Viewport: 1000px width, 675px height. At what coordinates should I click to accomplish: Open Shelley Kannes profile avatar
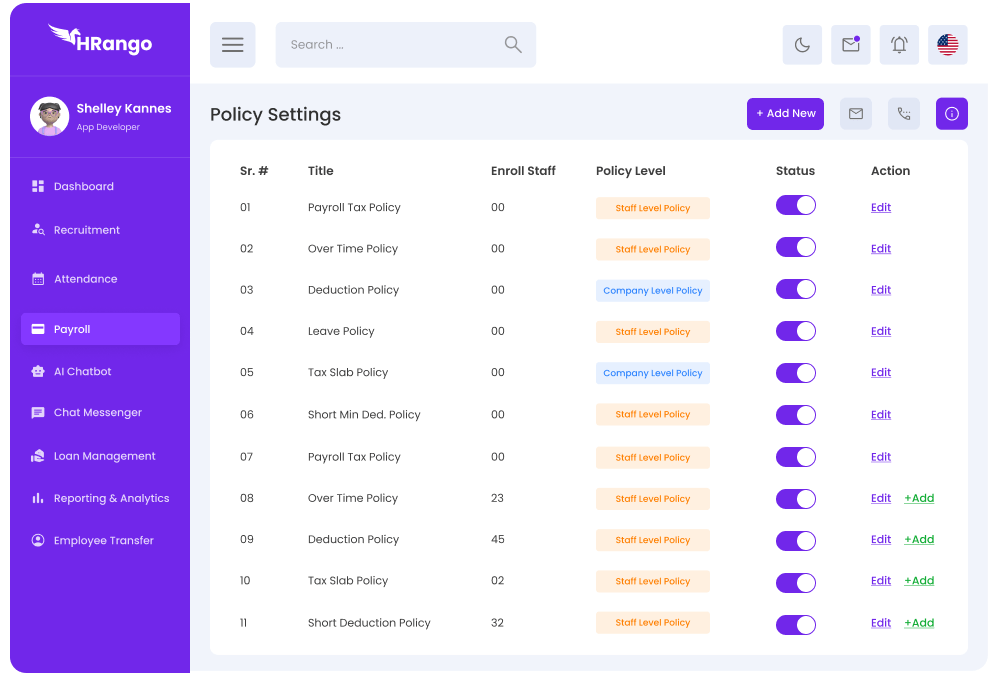pyautogui.click(x=49, y=116)
